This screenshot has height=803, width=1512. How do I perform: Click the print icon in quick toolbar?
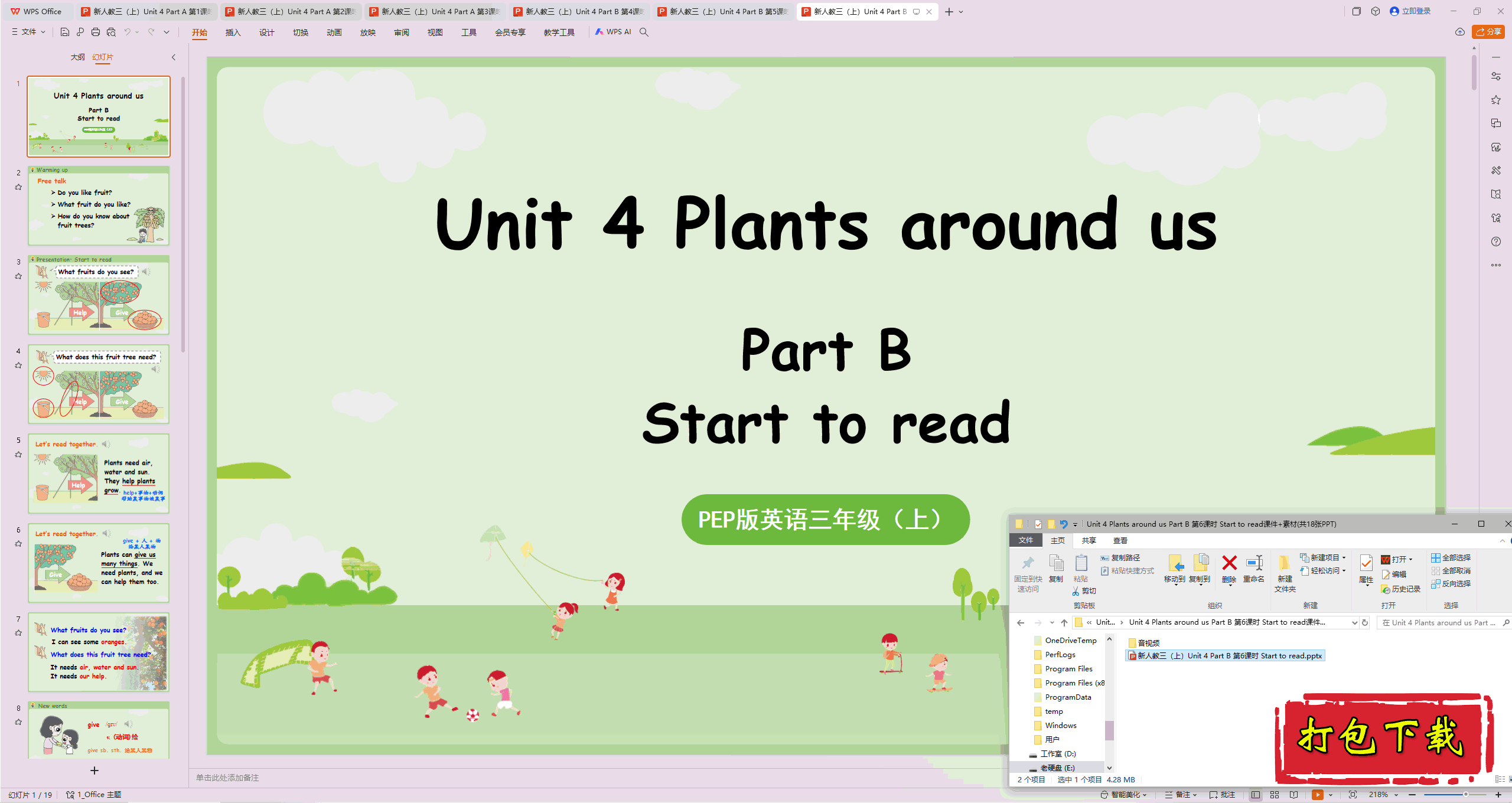pyautogui.click(x=96, y=32)
